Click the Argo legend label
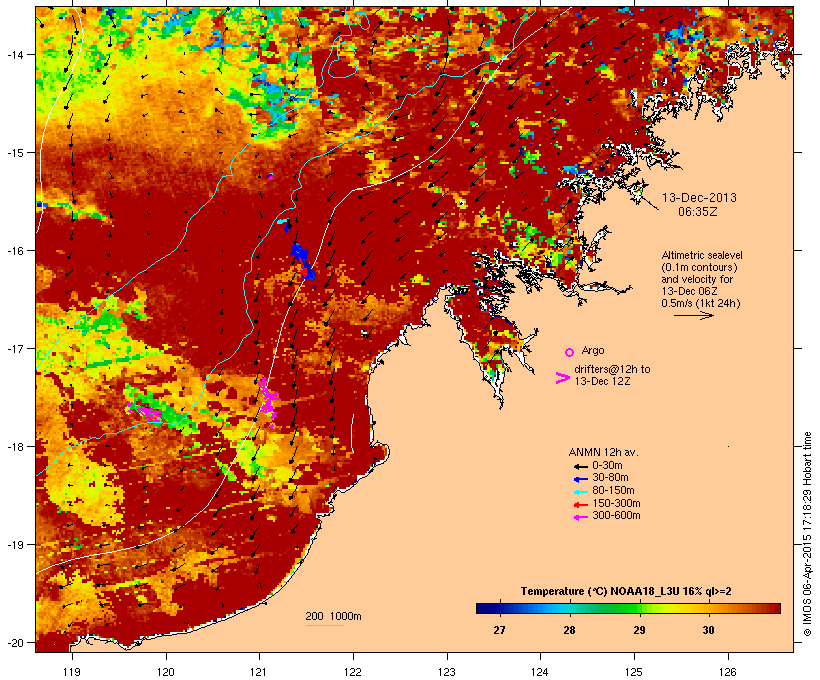The height and width of the screenshot is (680, 820). pyautogui.click(x=593, y=350)
